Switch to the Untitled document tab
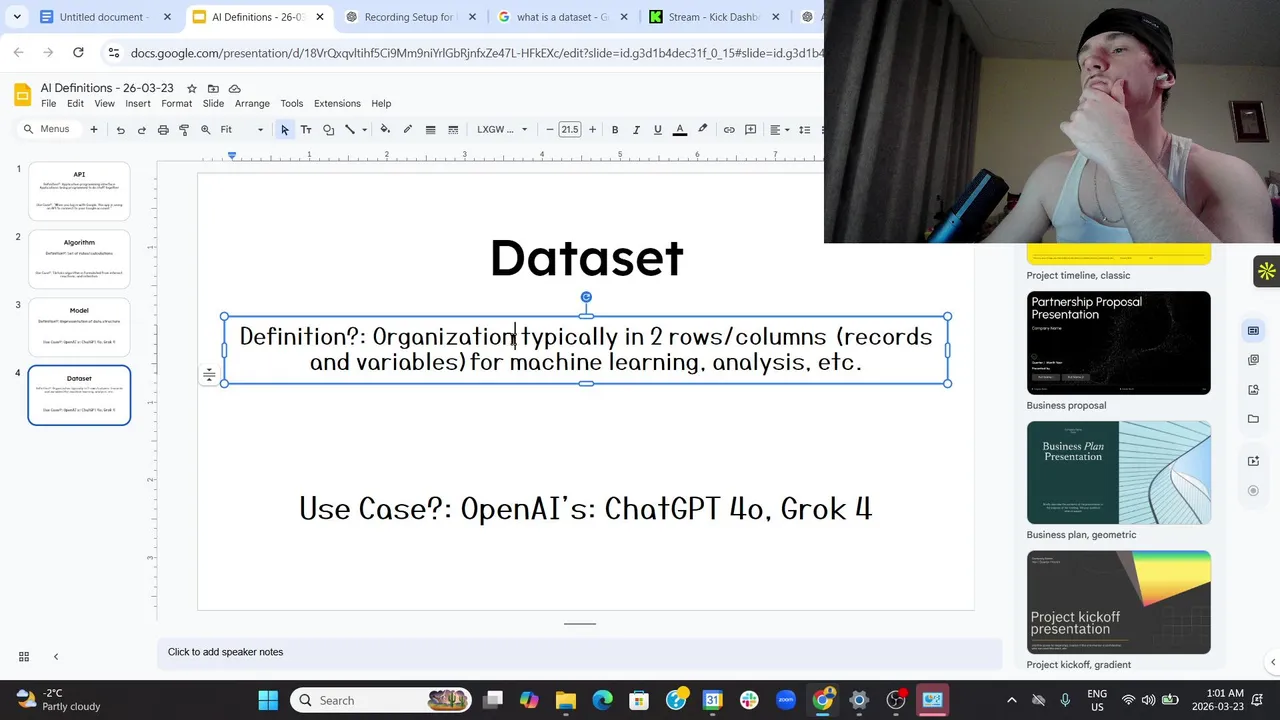This screenshot has height=720, width=1280. click(104, 17)
